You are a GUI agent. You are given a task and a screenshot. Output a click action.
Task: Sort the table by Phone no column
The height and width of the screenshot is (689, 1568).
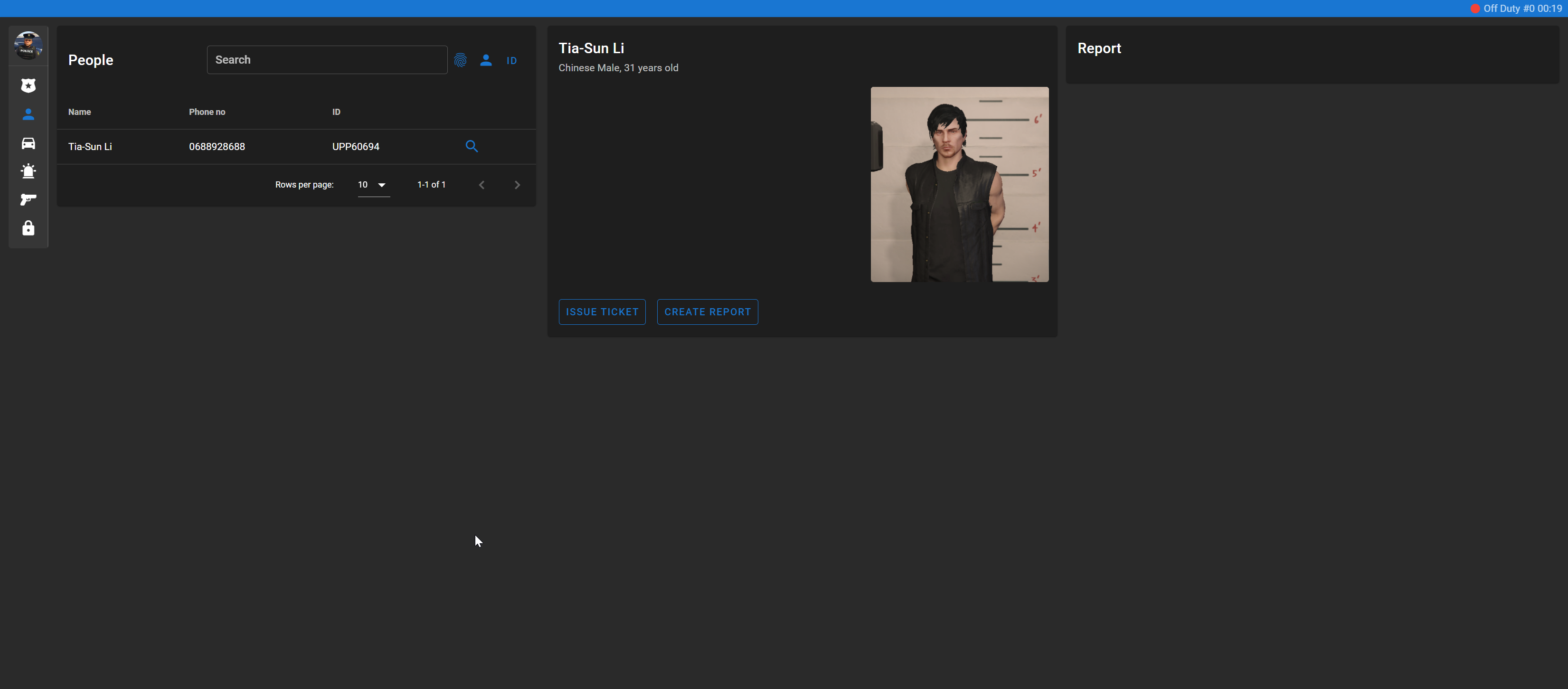[207, 112]
